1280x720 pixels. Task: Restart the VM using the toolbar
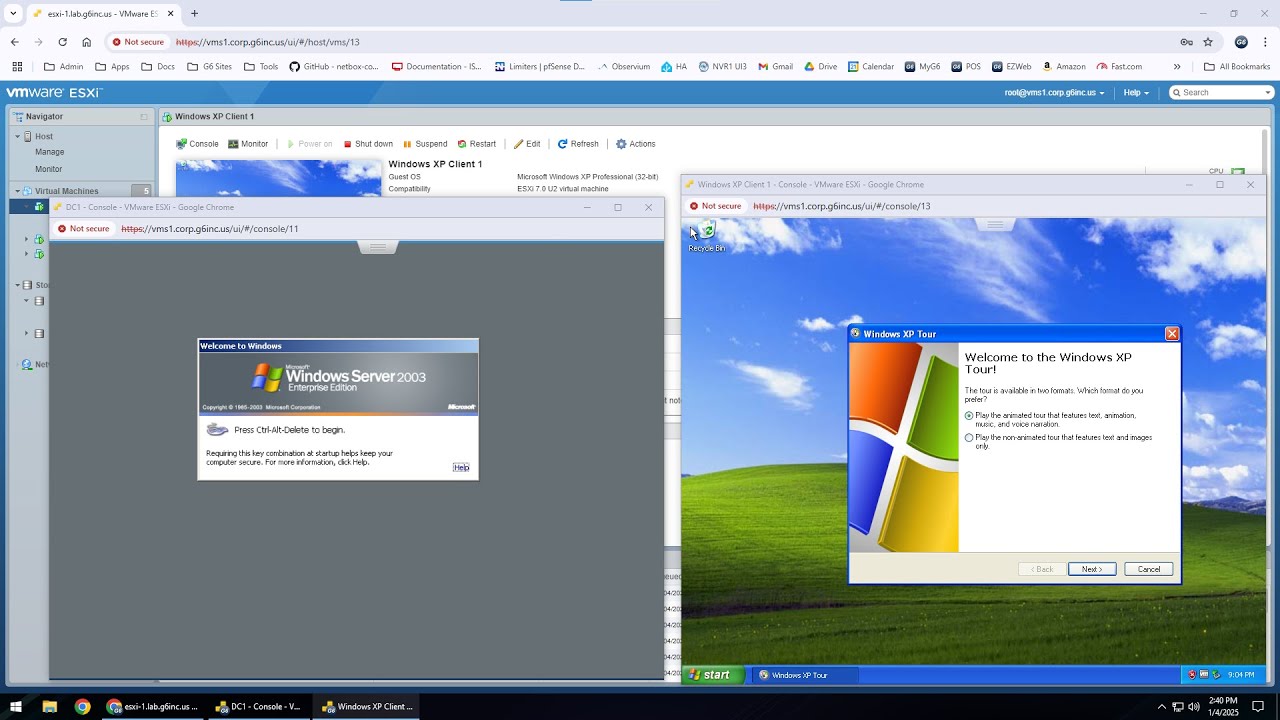[x=476, y=144]
